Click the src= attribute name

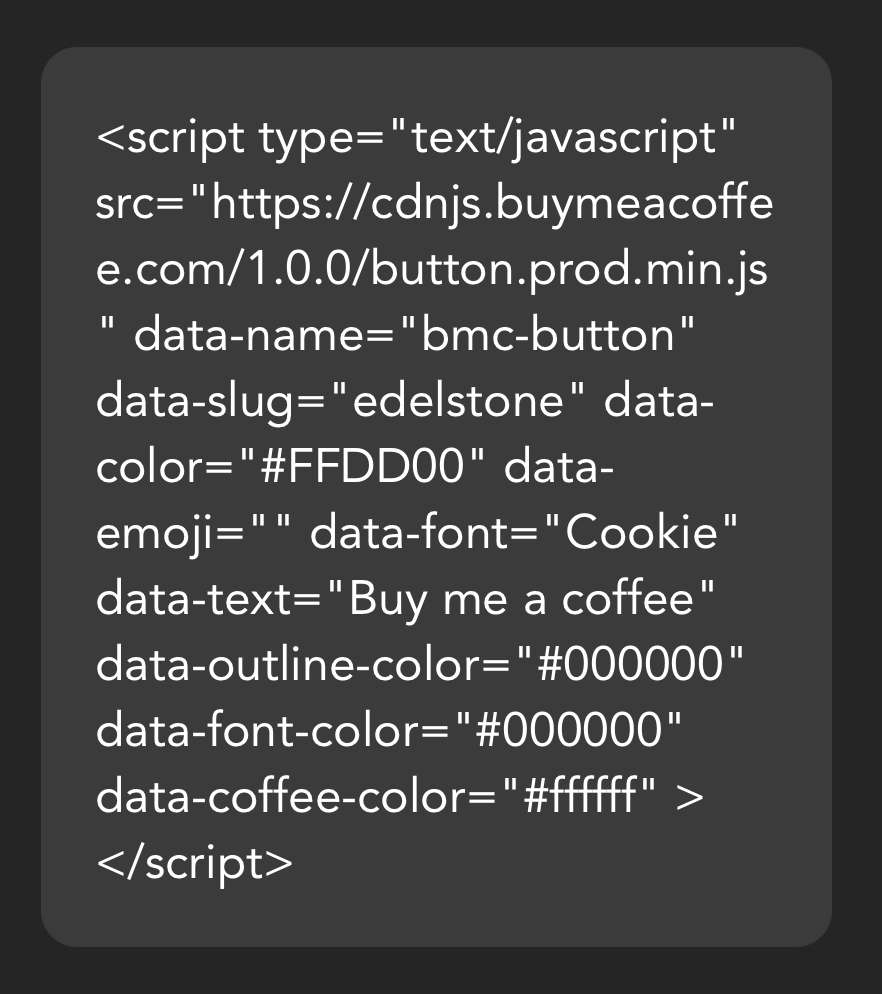tap(139, 205)
